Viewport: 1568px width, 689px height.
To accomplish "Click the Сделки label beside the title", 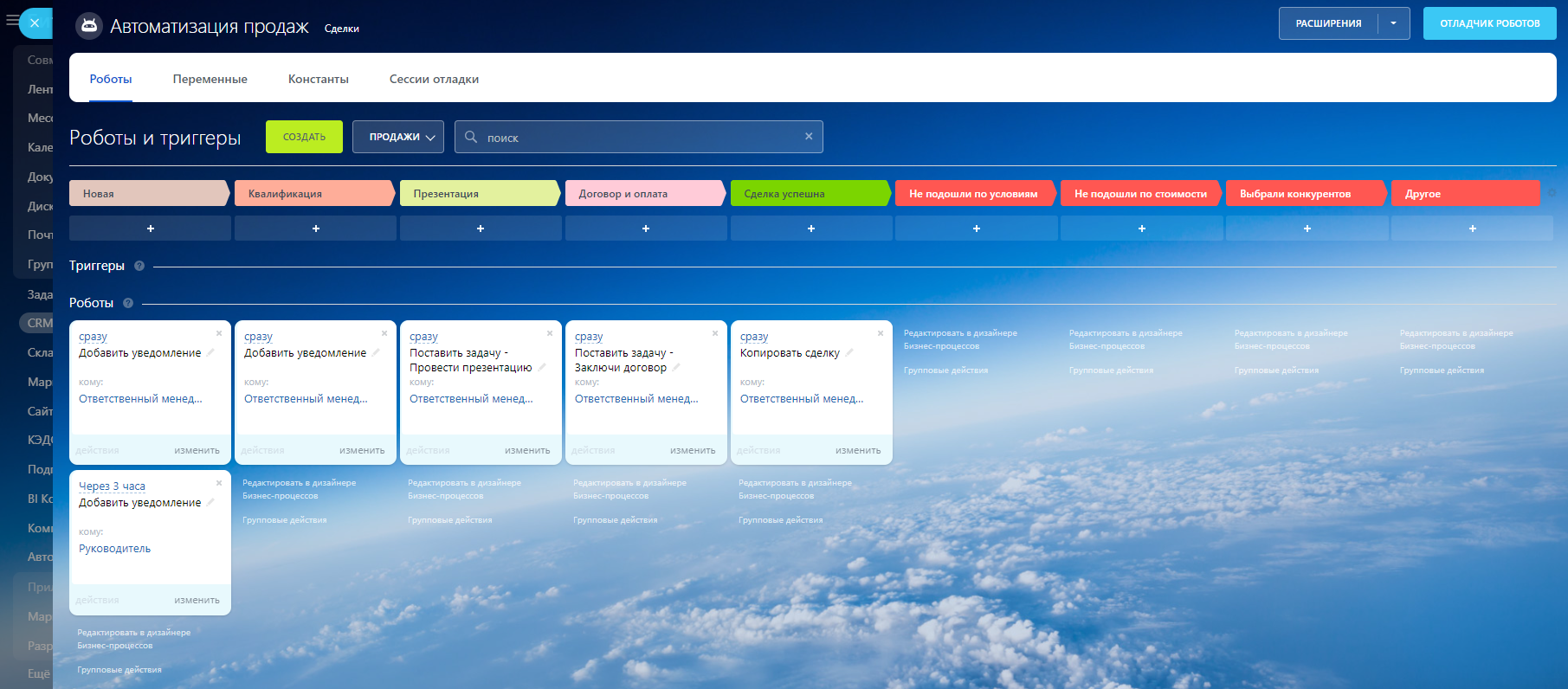I will click(x=342, y=29).
